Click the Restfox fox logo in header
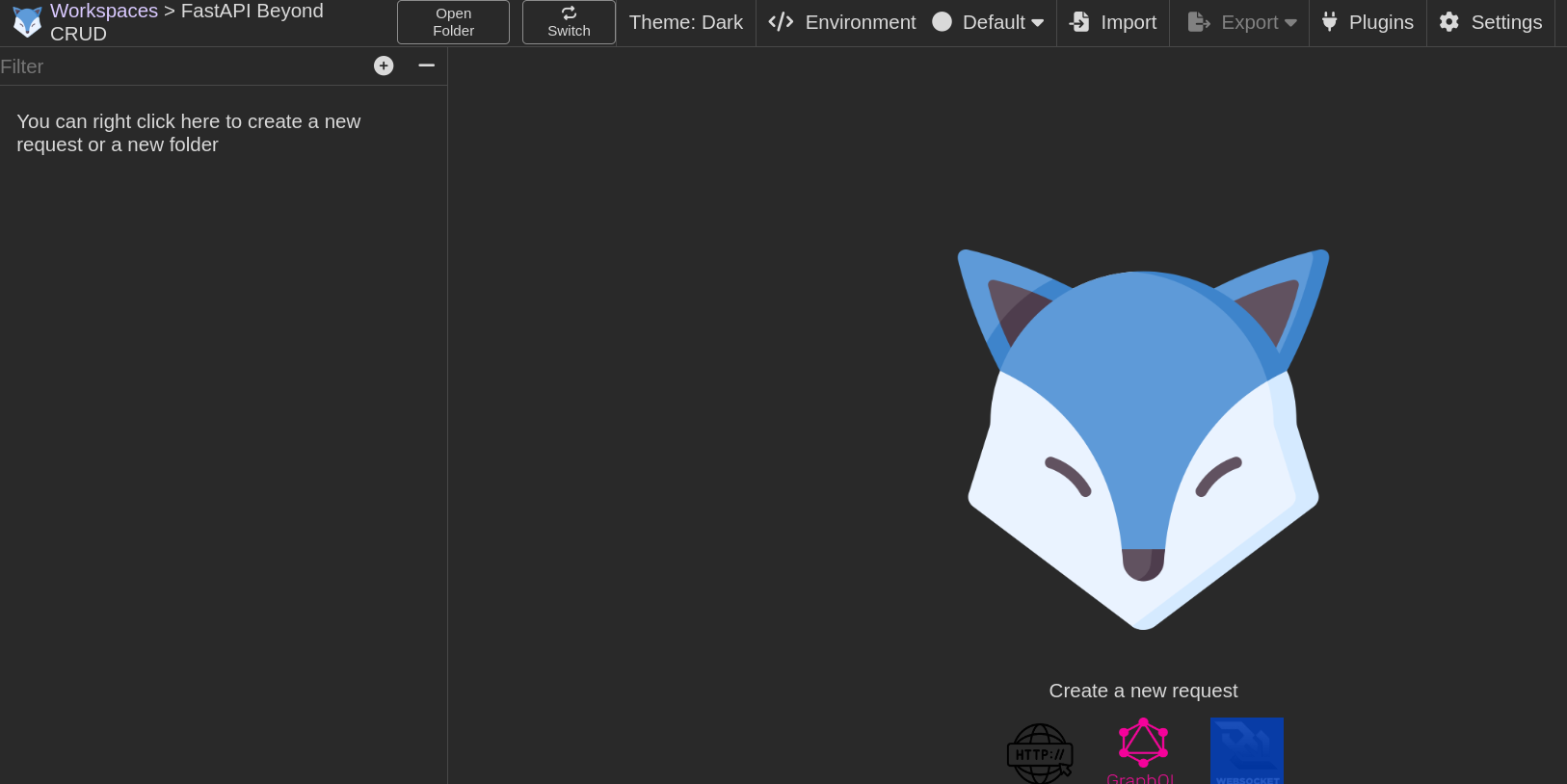The height and width of the screenshot is (784, 1567). (x=27, y=22)
